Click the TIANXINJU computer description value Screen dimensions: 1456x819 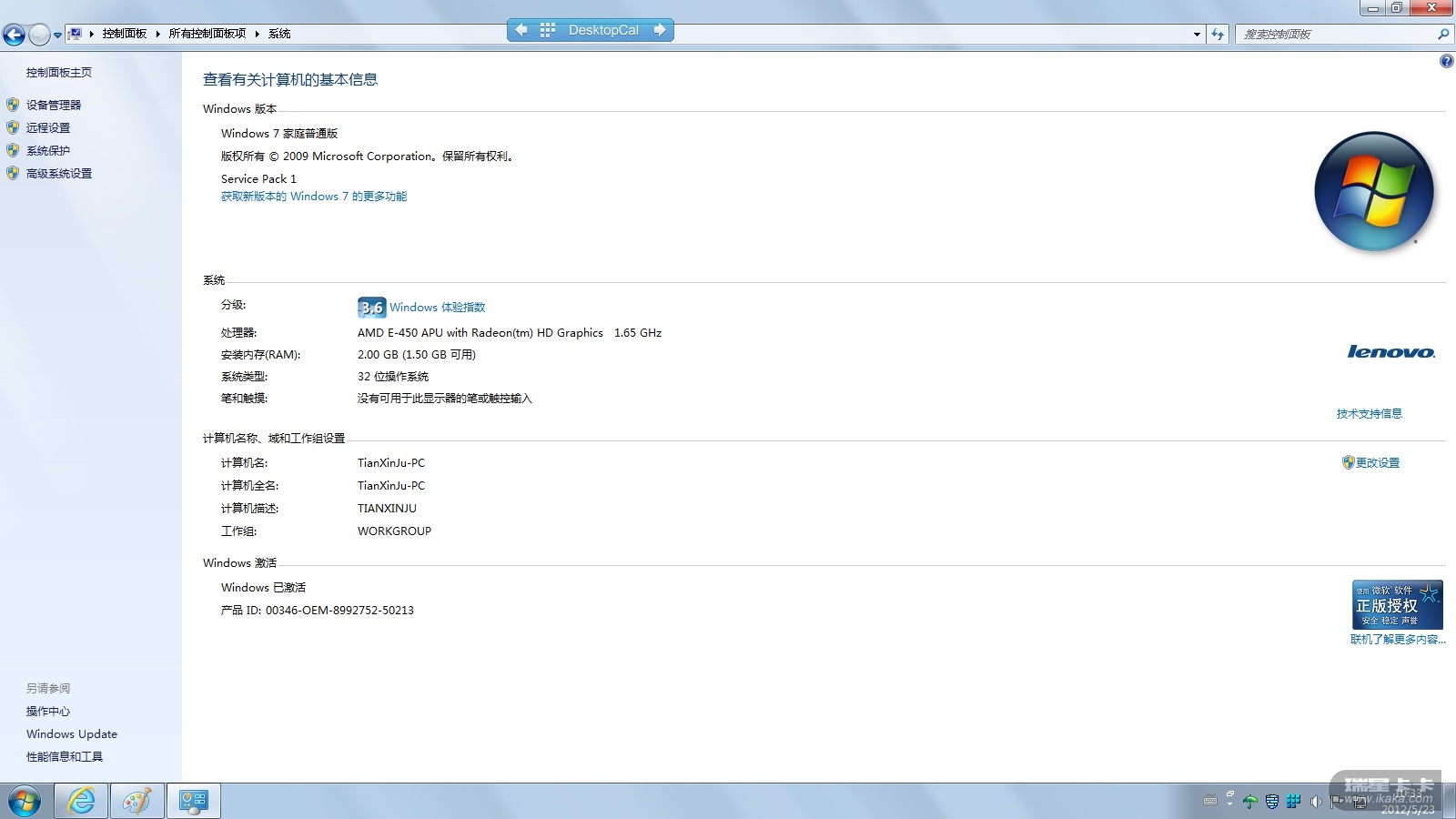tap(387, 509)
